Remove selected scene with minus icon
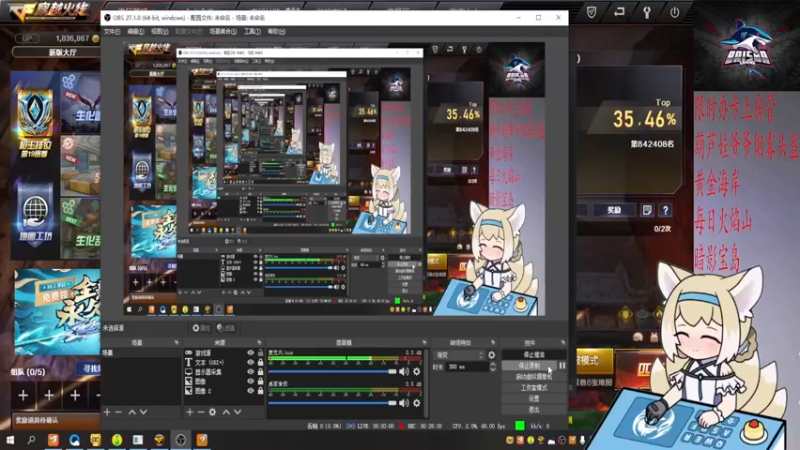The width and height of the screenshot is (800, 450). (x=118, y=412)
